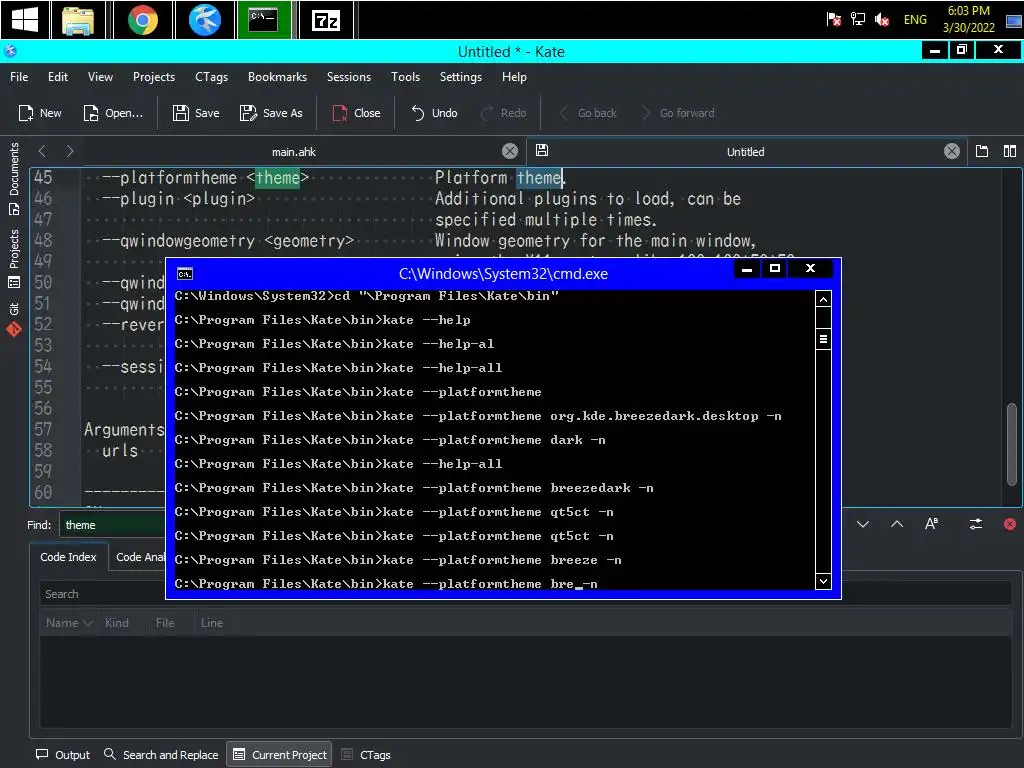Screen dimensions: 1024x768
Task: Sort by Kind column header
Action: click(116, 622)
